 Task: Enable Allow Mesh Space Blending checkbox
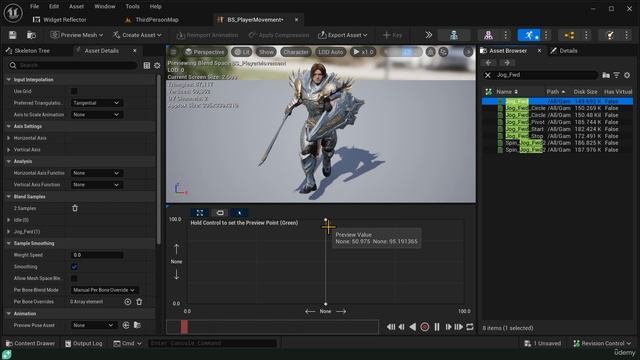(x=74, y=278)
